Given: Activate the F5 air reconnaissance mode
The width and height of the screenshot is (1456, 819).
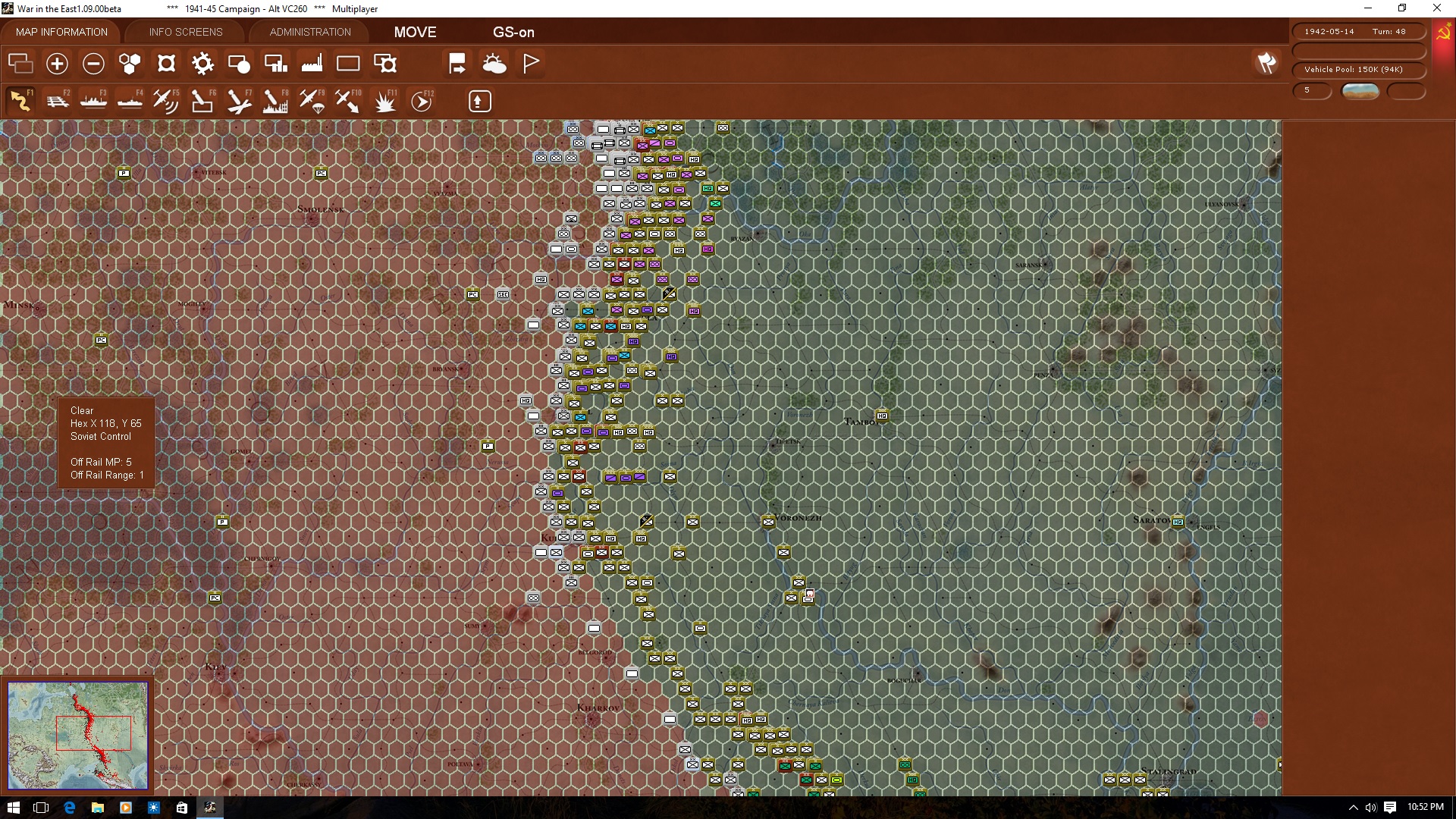Looking at the screenshot, I should coord(166,101).
